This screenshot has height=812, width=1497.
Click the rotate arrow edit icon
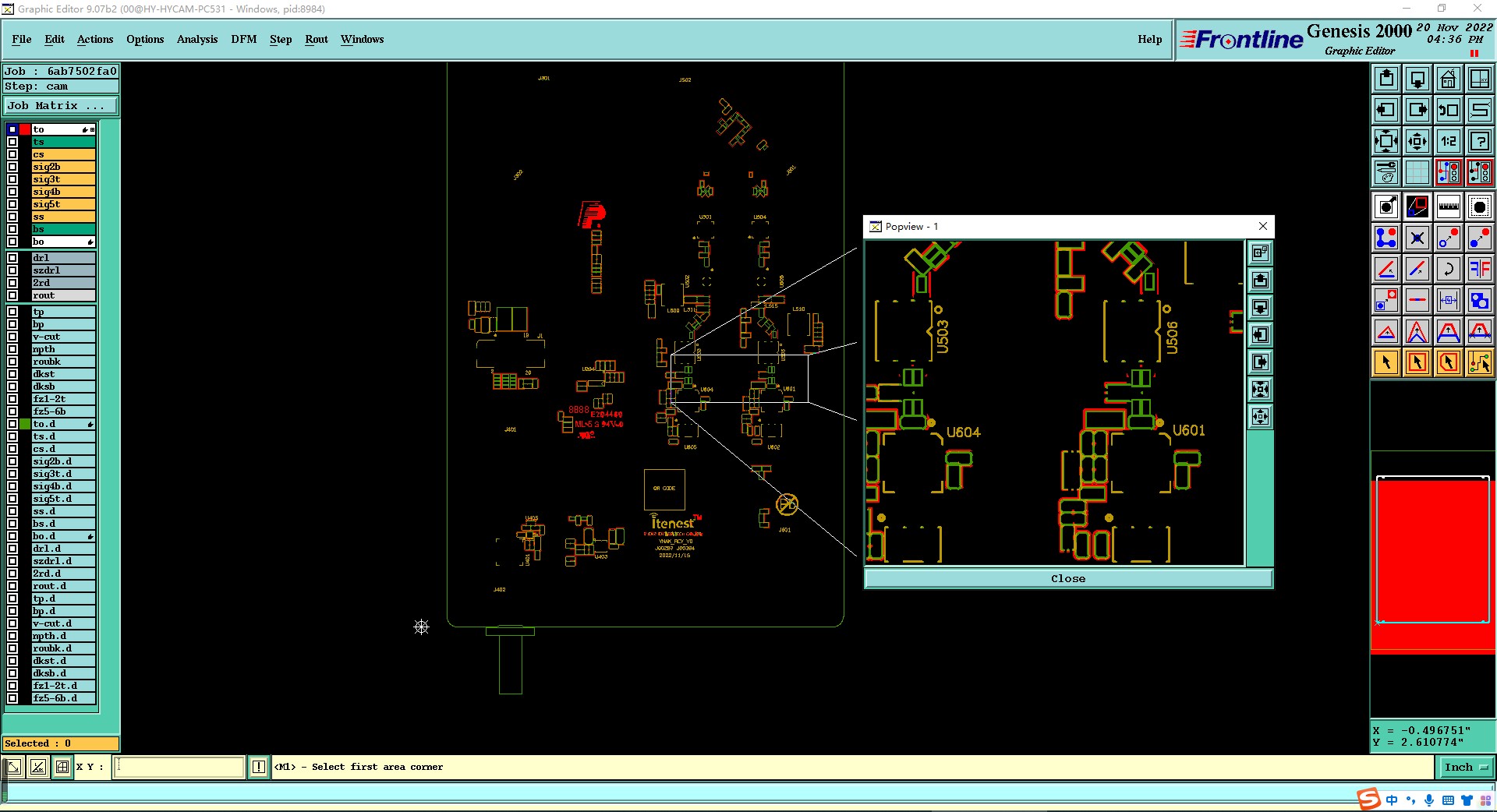pos(1448,269)
